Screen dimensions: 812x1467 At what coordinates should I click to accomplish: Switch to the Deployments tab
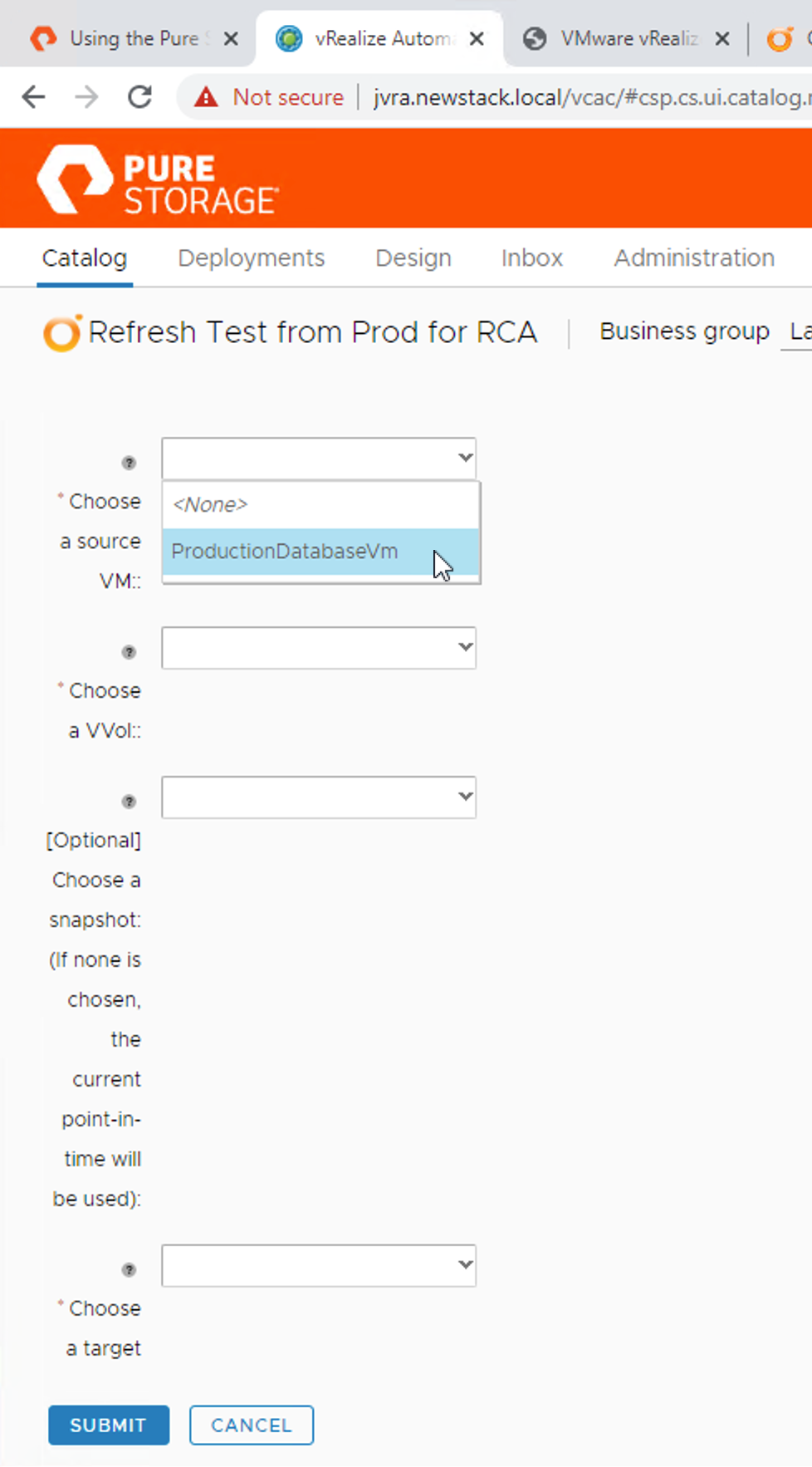tap(251, 258)
